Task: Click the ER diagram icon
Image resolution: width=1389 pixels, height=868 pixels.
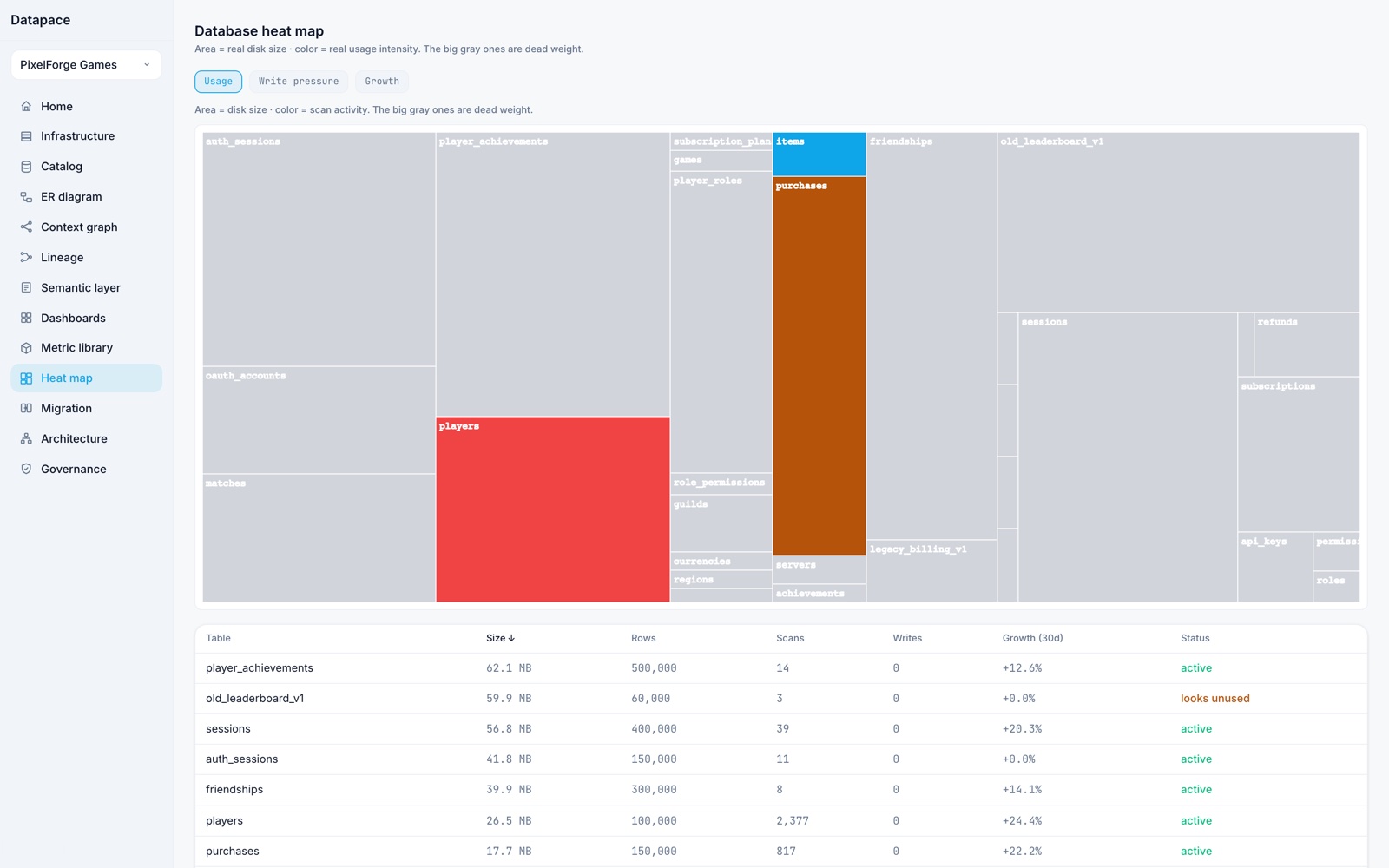Action: pos(26,197)
